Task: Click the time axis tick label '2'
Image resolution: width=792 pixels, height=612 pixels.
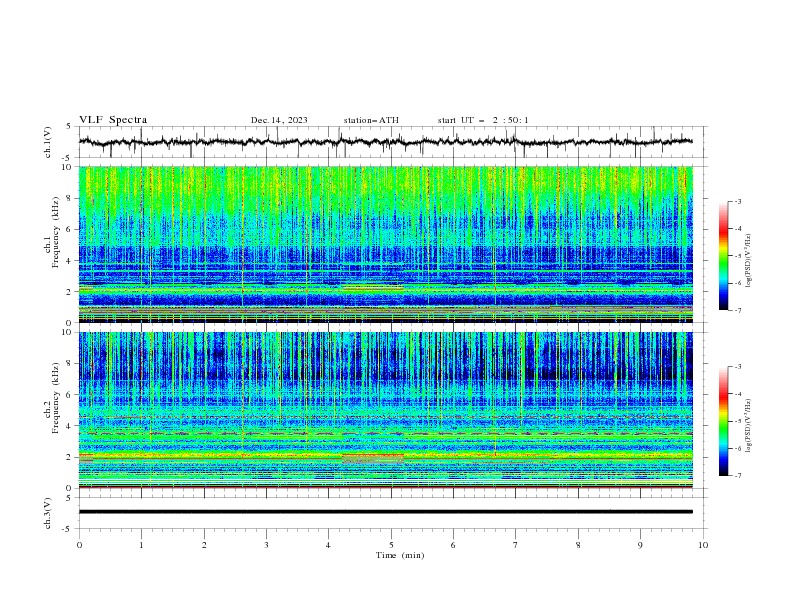Action: 204,545
